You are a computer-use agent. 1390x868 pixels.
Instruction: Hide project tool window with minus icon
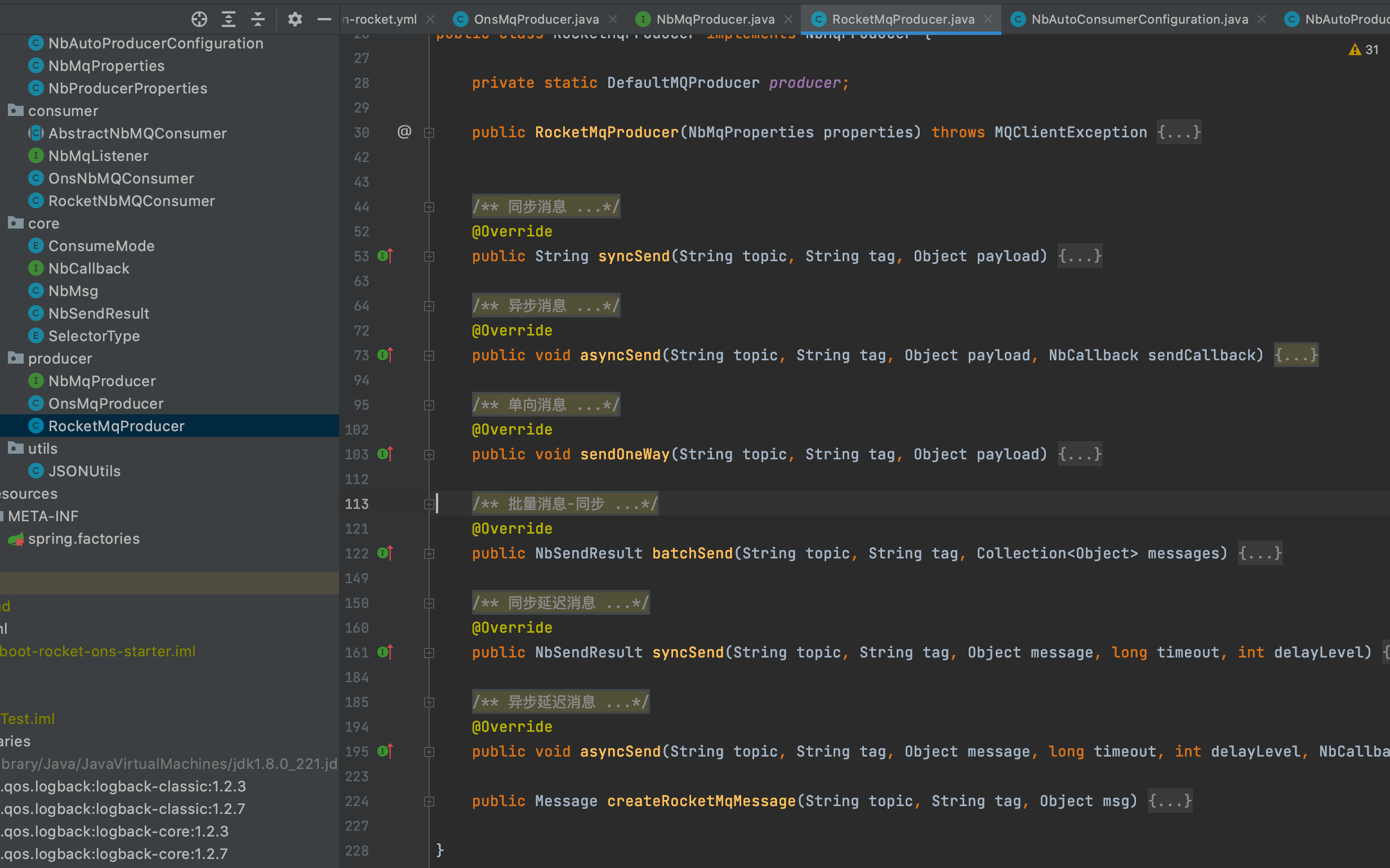tap(324, 19)
